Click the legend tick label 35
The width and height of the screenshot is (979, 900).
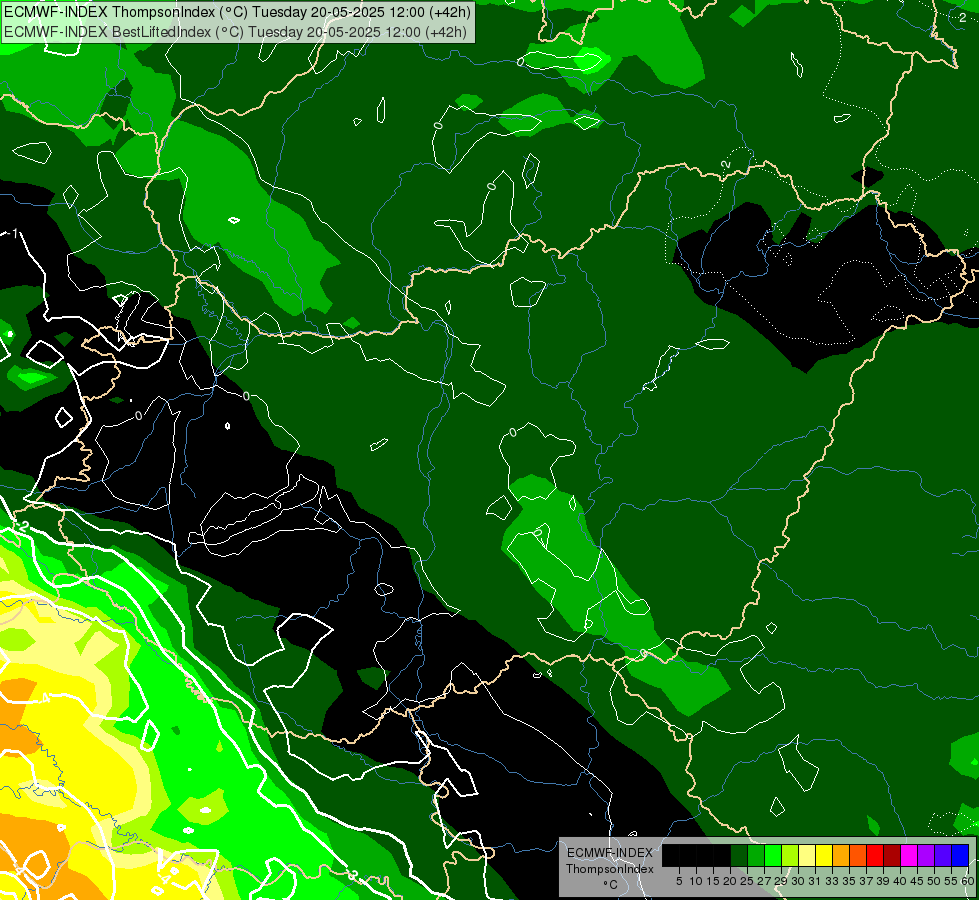(x=849, y=881)
